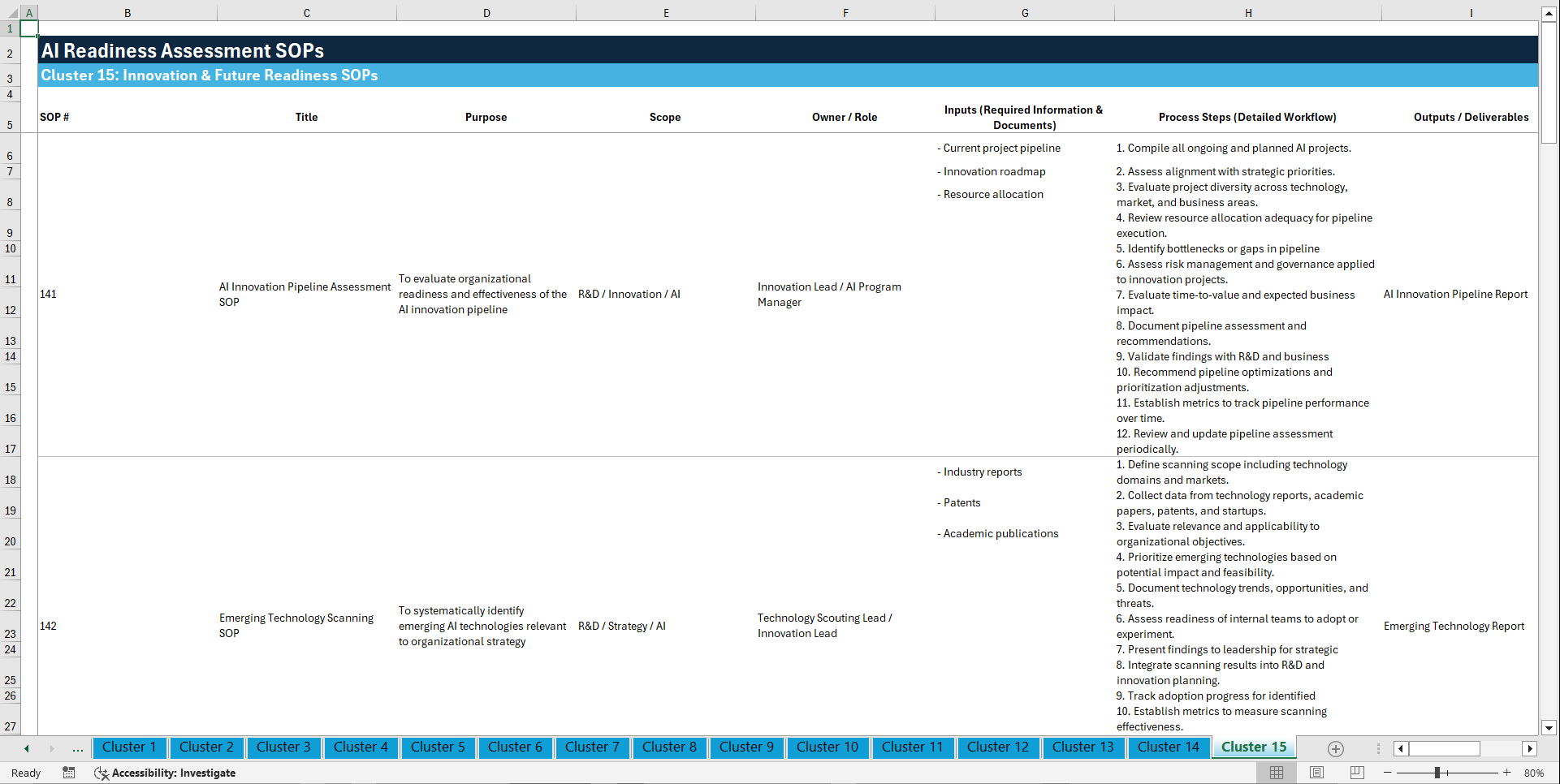Click the macro recording icon in status bar
The height and width of the screenshot is (784, 1560).
coord(69,773)
